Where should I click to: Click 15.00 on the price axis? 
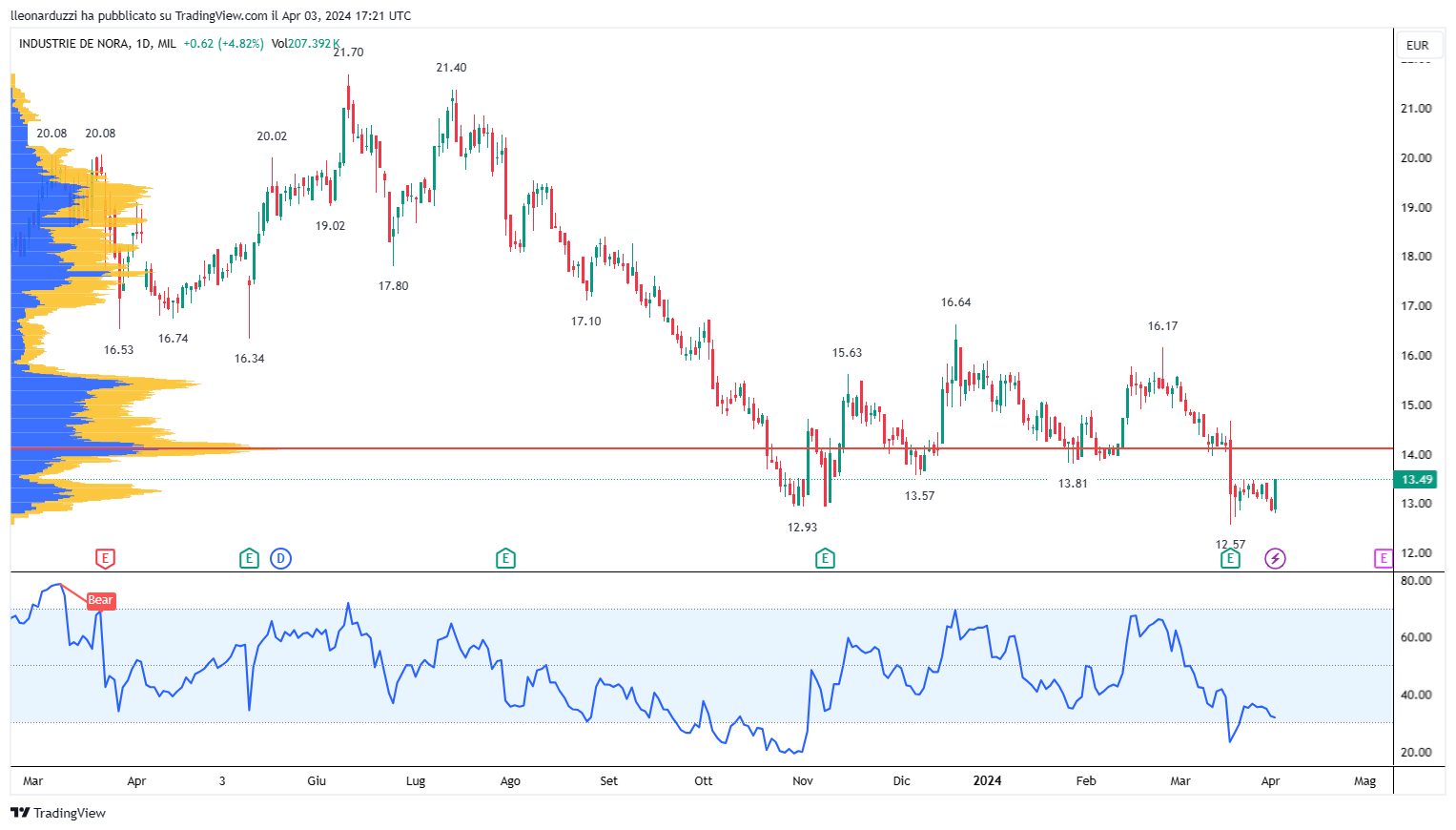[1416, 405]
